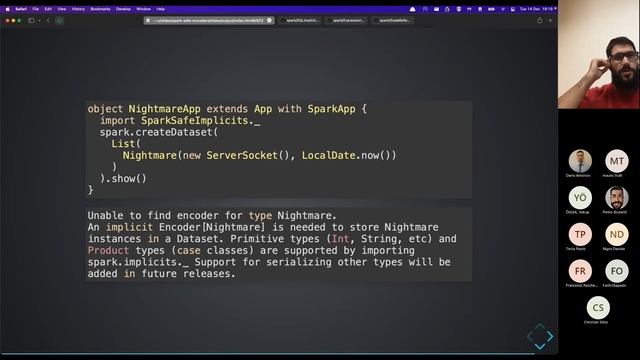Open the File menu

click(x=36, y=9)
